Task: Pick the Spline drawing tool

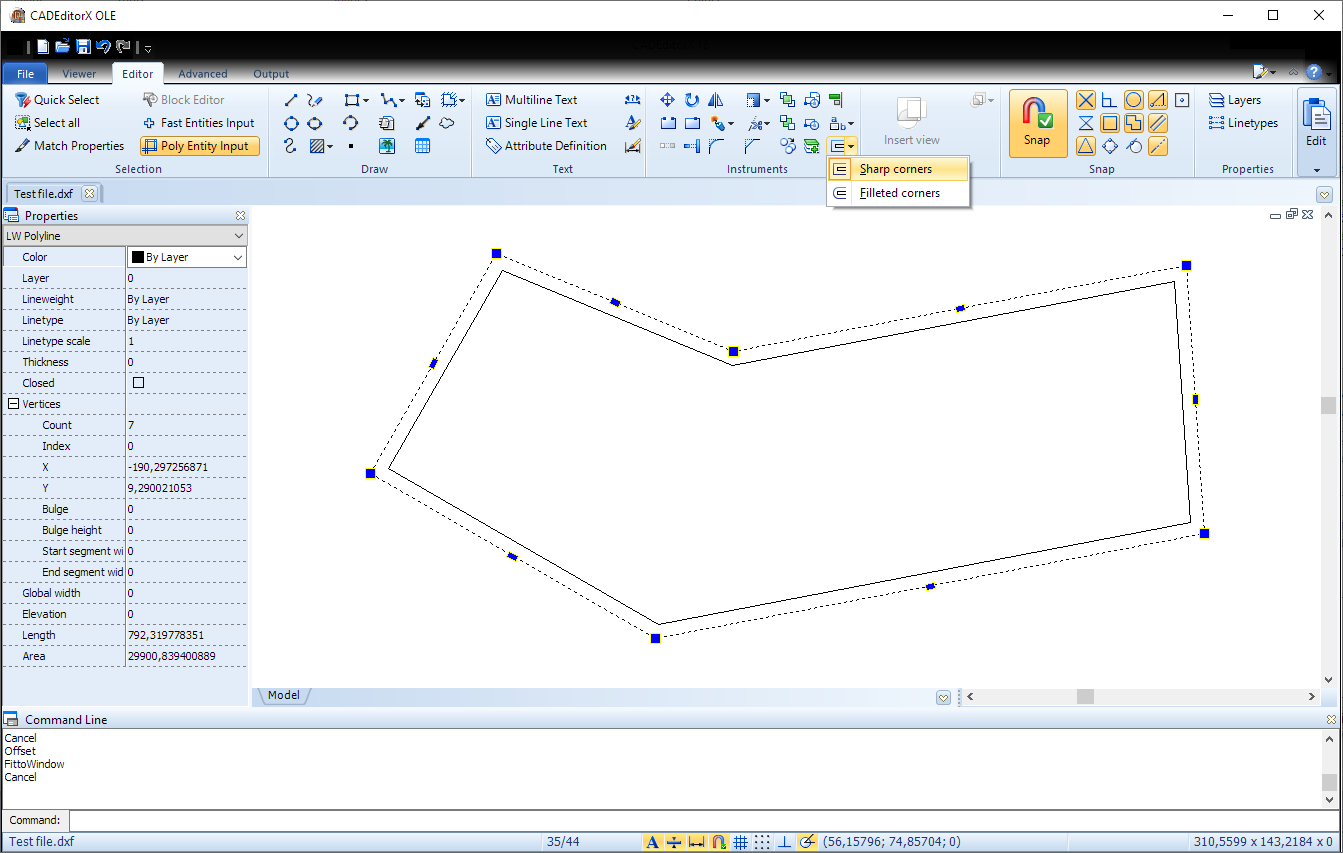Action: [291, 145]
